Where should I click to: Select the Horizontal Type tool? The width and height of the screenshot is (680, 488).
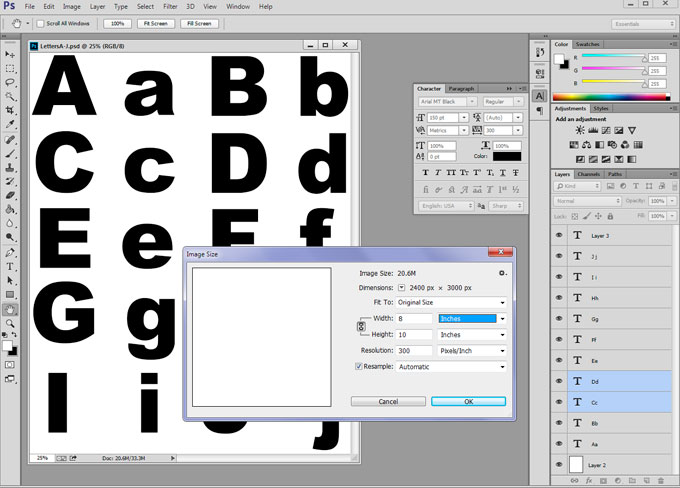coord(10,266)
